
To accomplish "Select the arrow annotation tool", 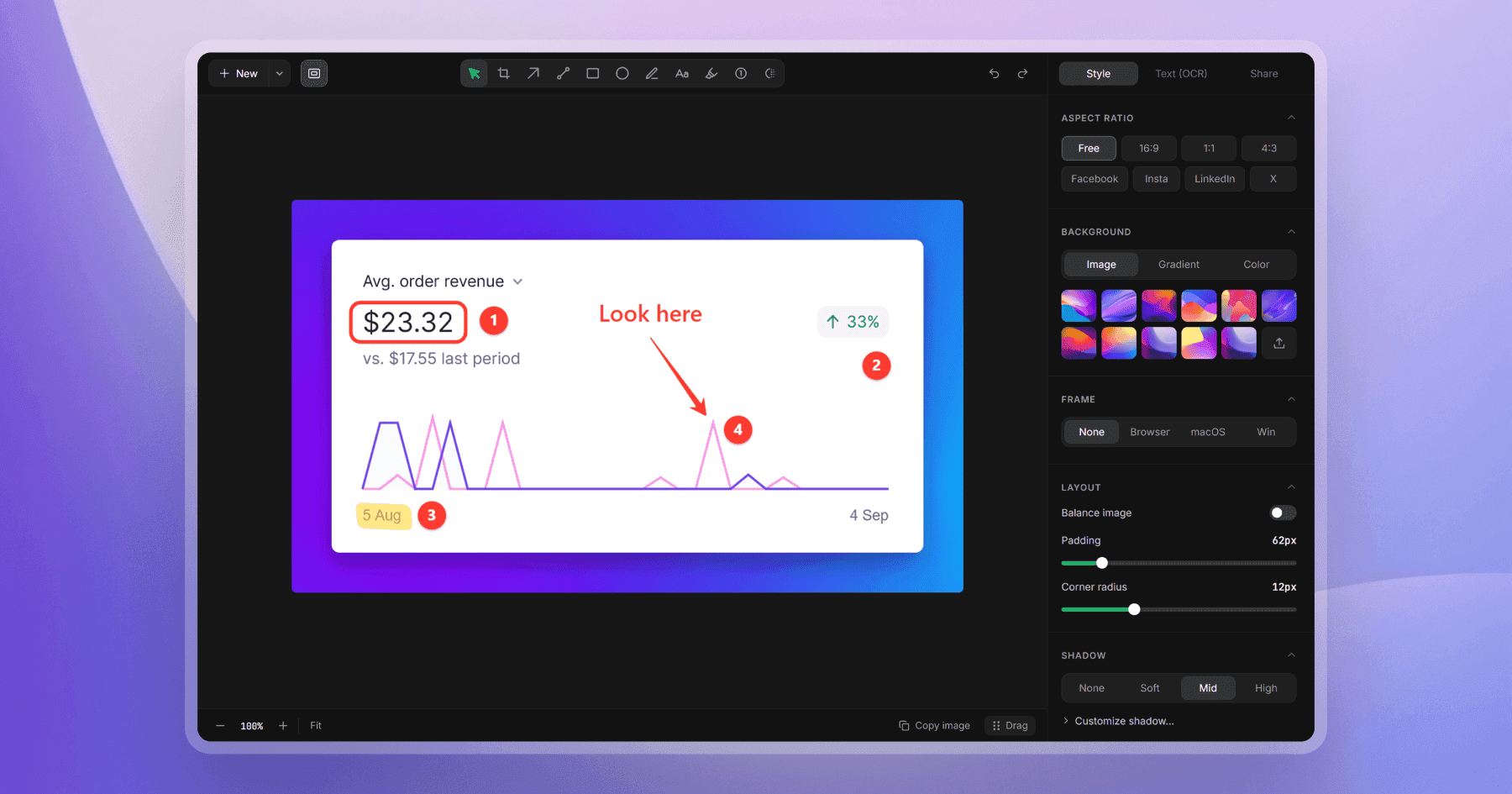I will click(533, 74).
